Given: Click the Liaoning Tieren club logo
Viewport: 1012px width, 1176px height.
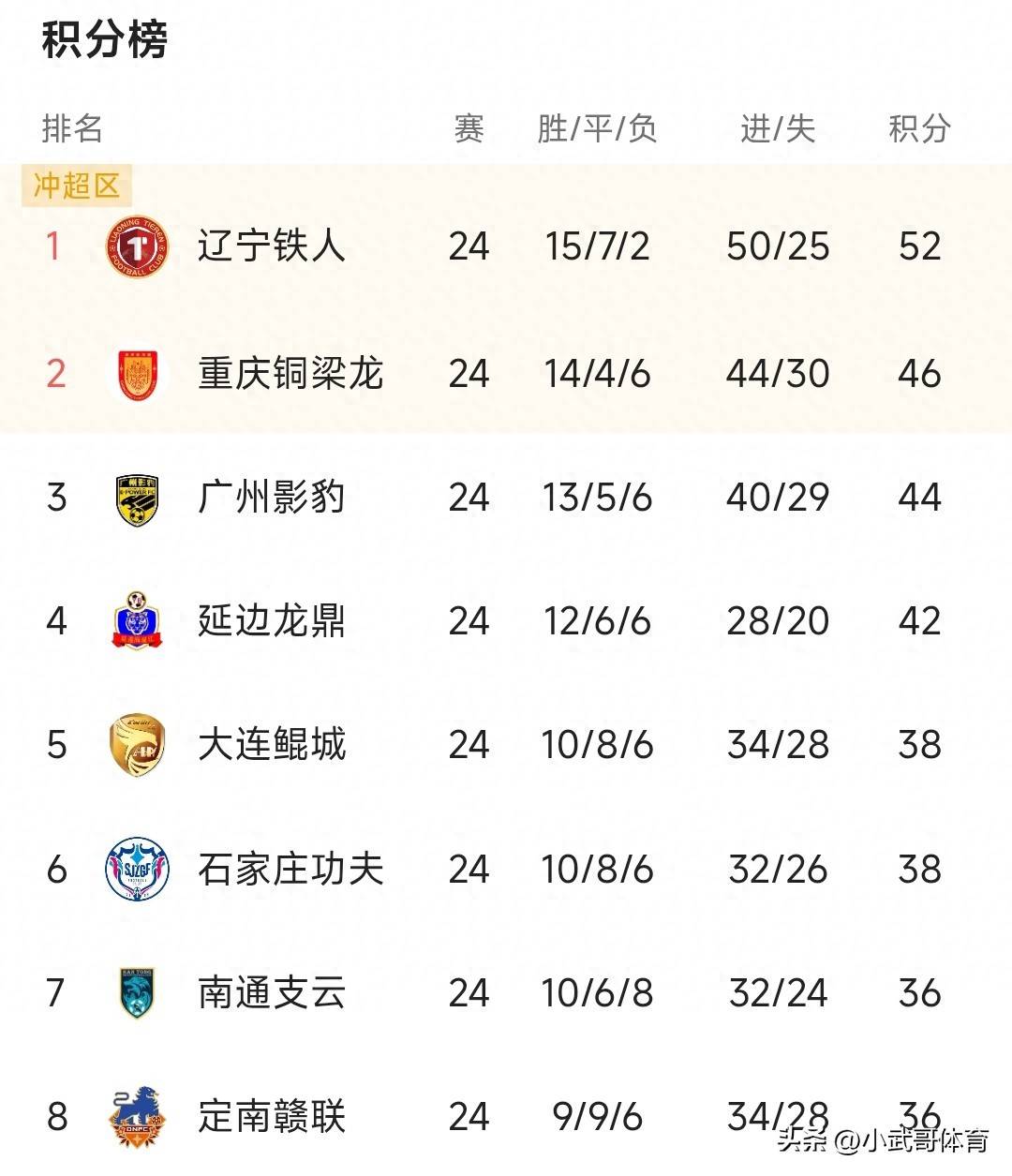Looking at the screenshot, I should (137, 247).
